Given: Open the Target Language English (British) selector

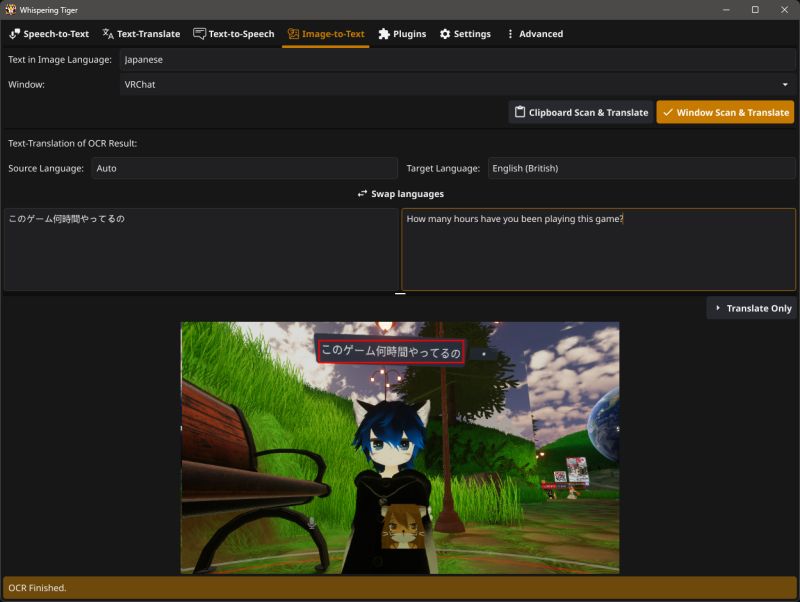Looking at the screenshot, I should [641, 168].
